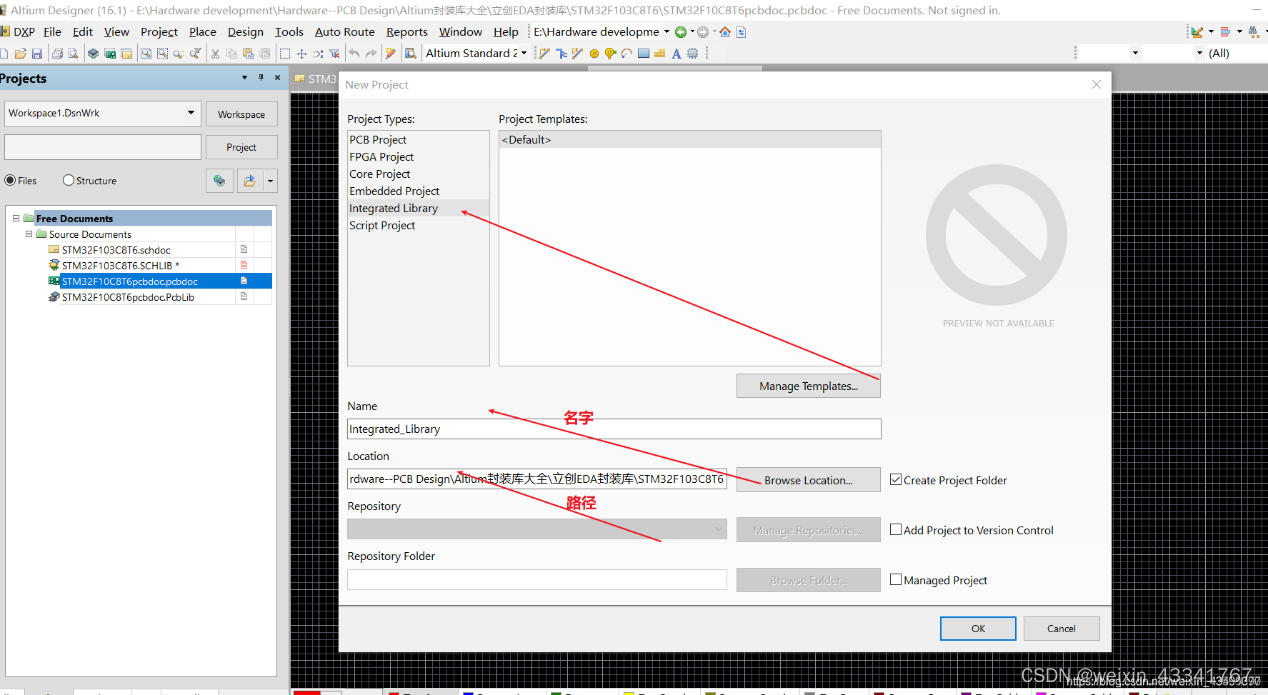Check the Managed Project checkbox
The height and width of the screenshot is (695, 1268).
point(896,580)
